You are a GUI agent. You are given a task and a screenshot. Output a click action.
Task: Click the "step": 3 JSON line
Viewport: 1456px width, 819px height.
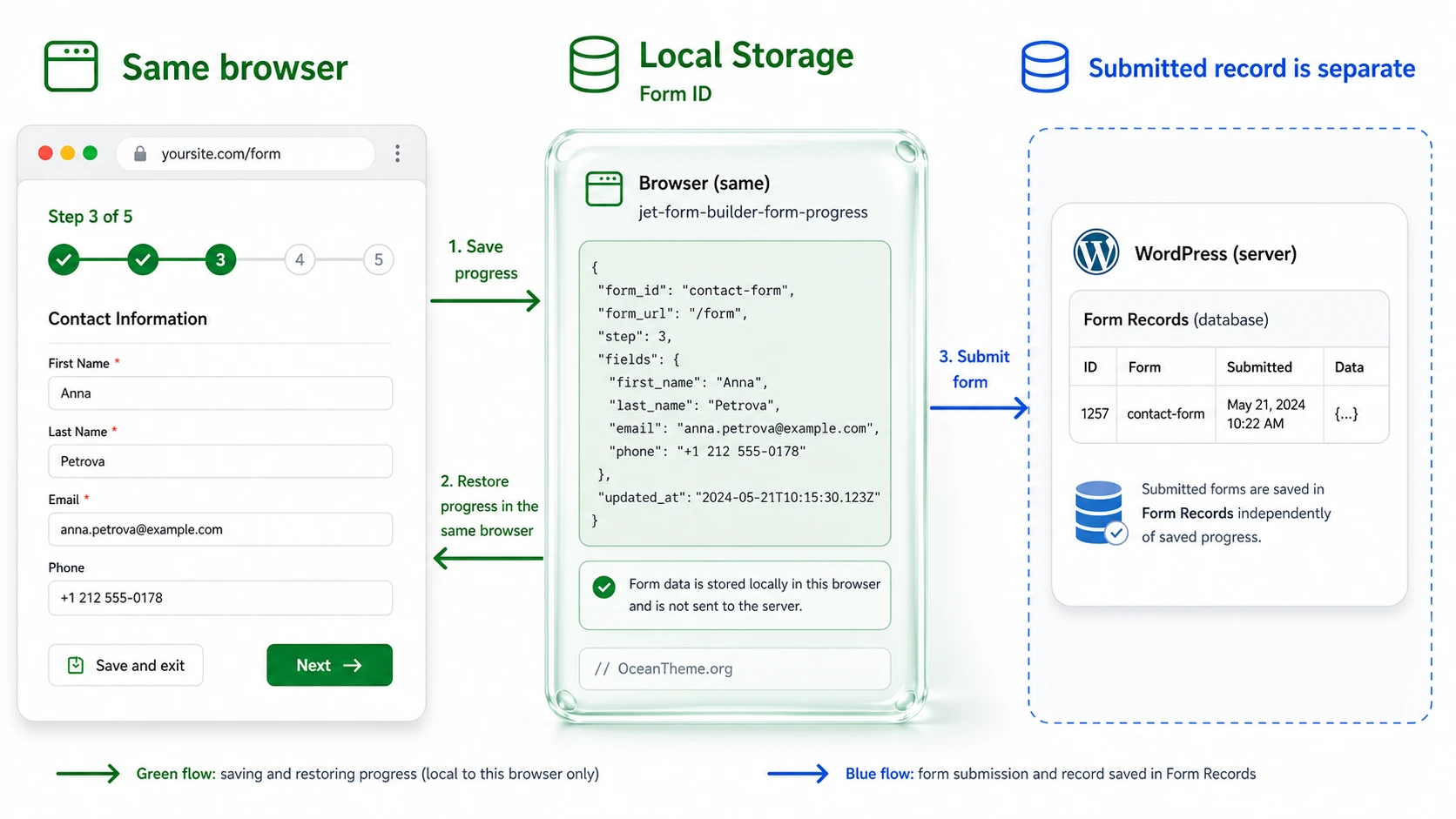[x=635, y=337]
